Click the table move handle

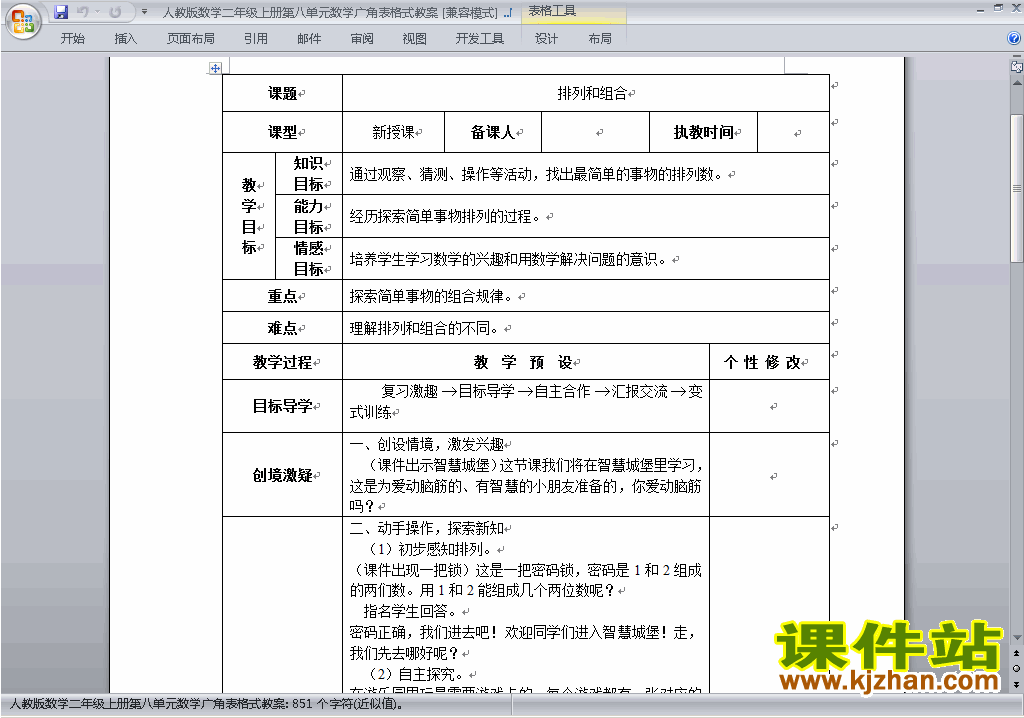(x=215, y=68)
